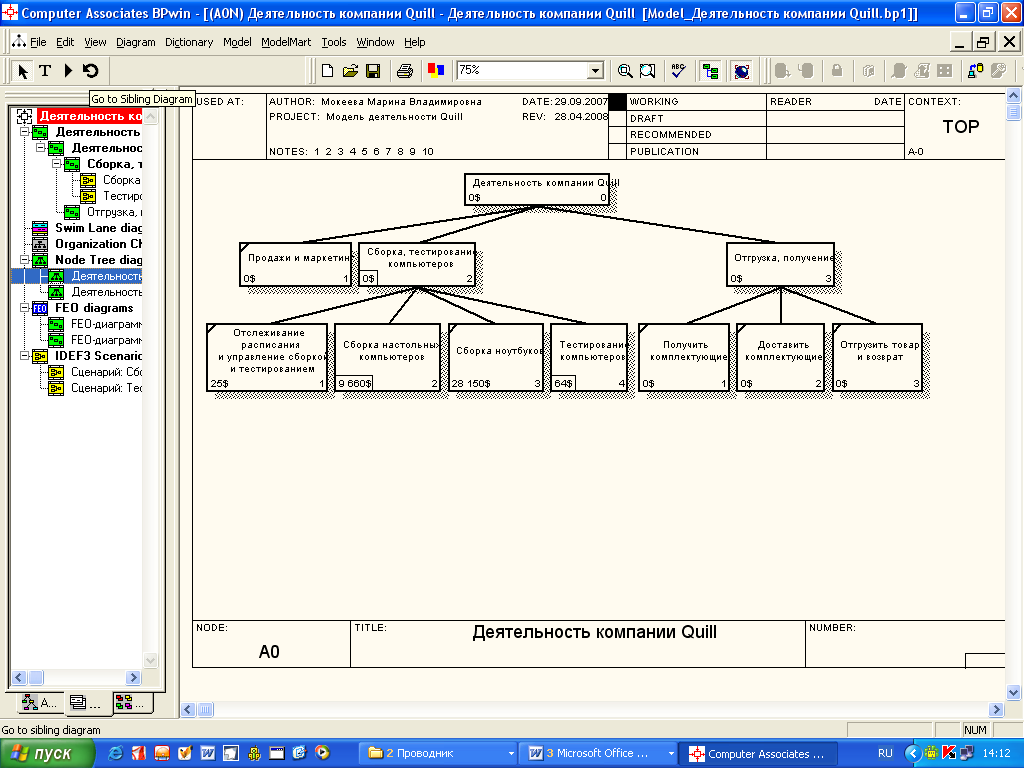Screen dimensions: 1024x768
Task: Click the Доставить комплектующие node box
Action: tap(780, 357)
